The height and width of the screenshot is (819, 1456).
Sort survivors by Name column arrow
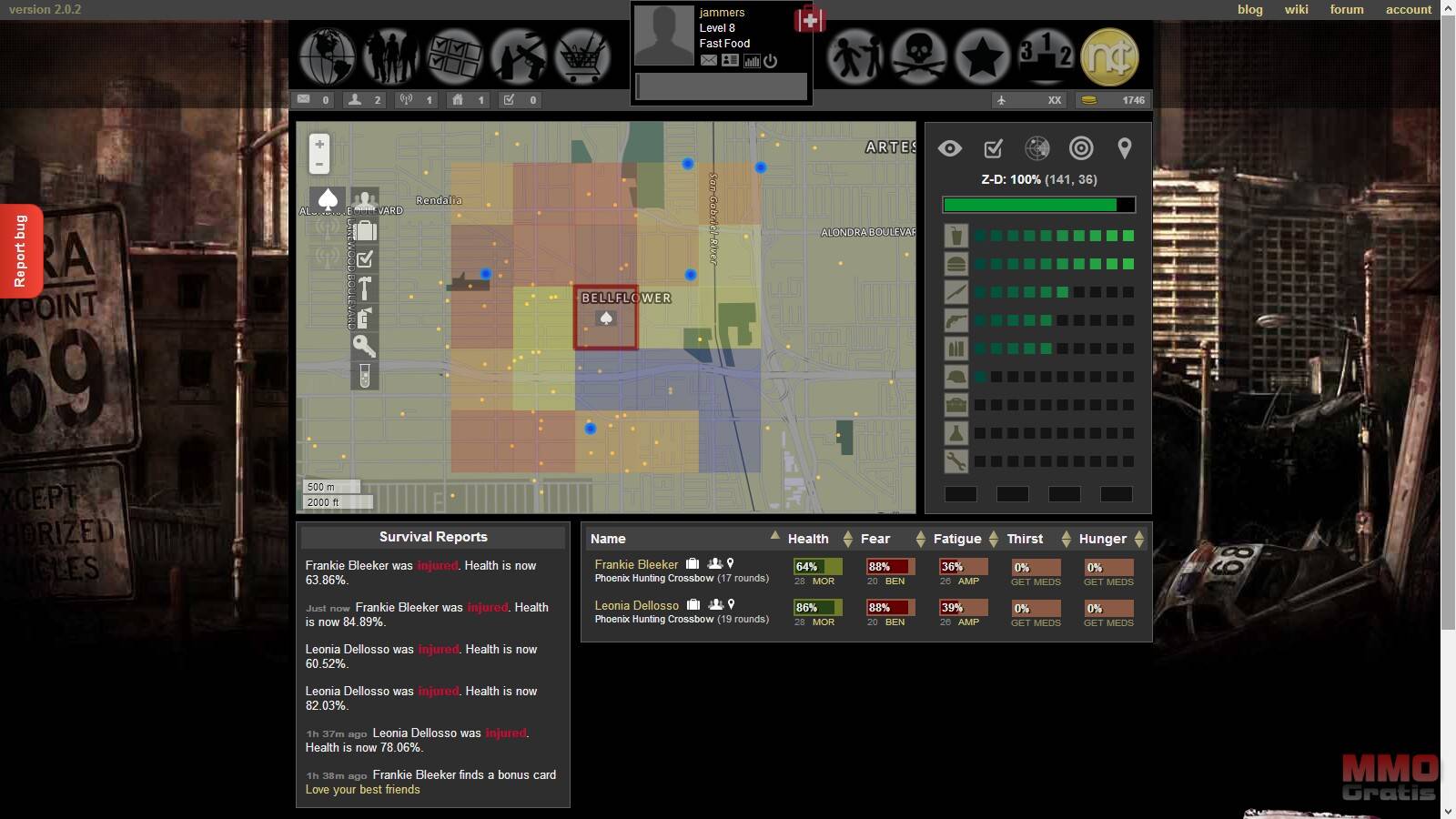(774, 536)
